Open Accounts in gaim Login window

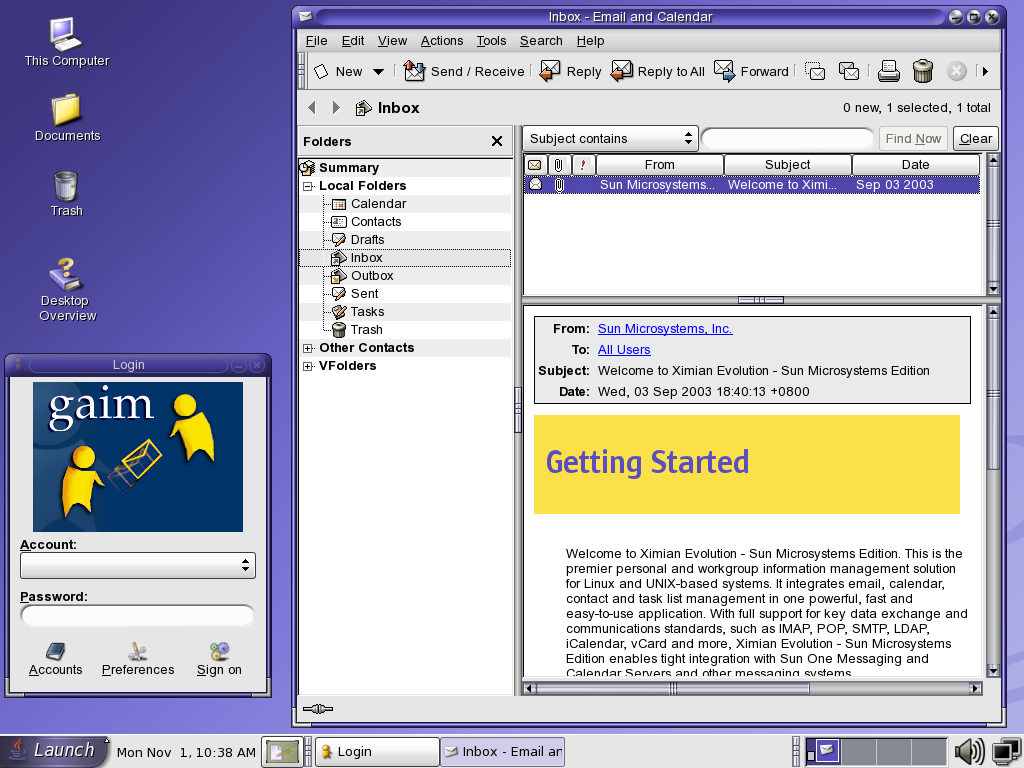pyautogui.click(x=56, y=660)
